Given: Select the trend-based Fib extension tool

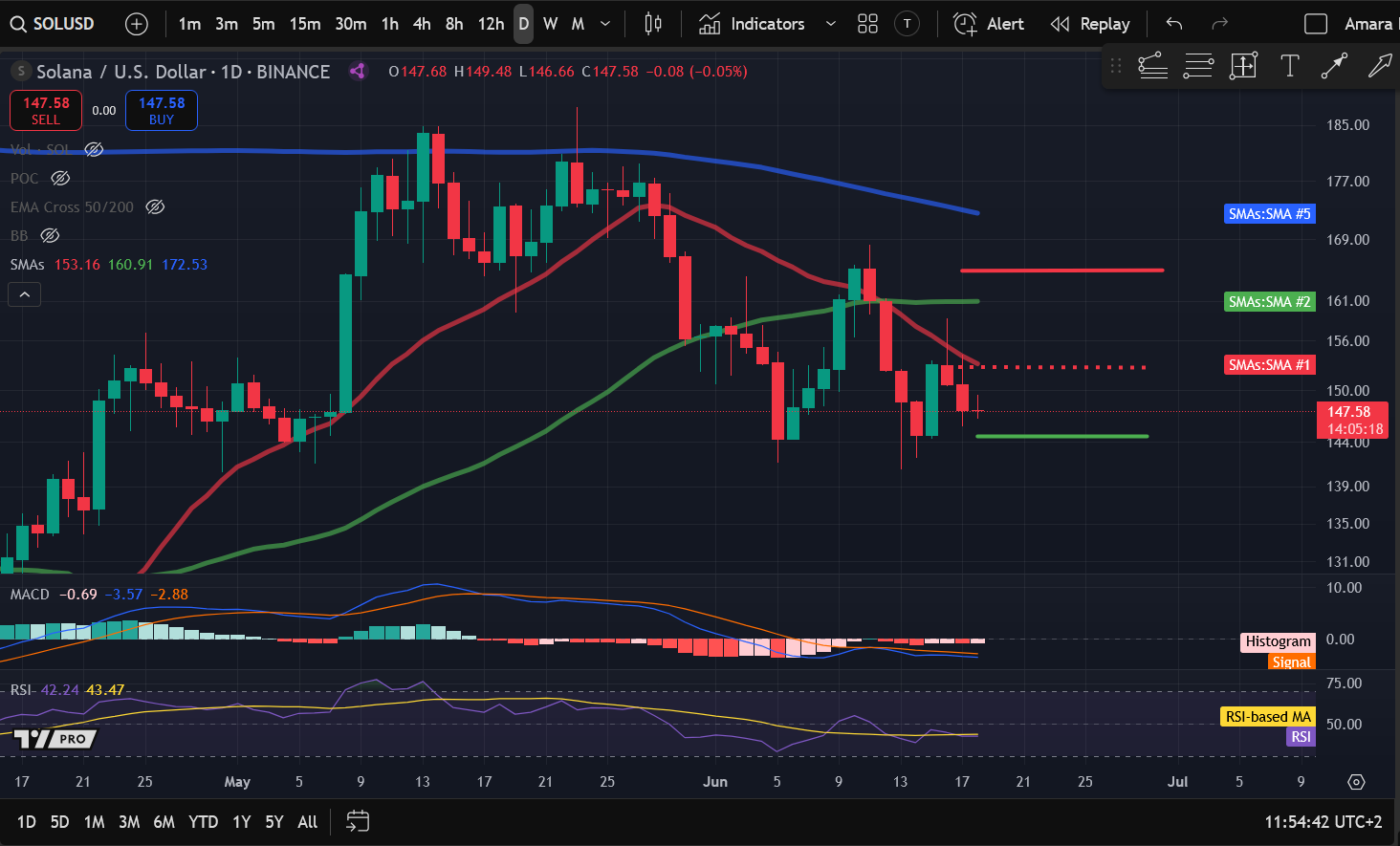Looking at the screenshot, I should tap(1152, 66).
